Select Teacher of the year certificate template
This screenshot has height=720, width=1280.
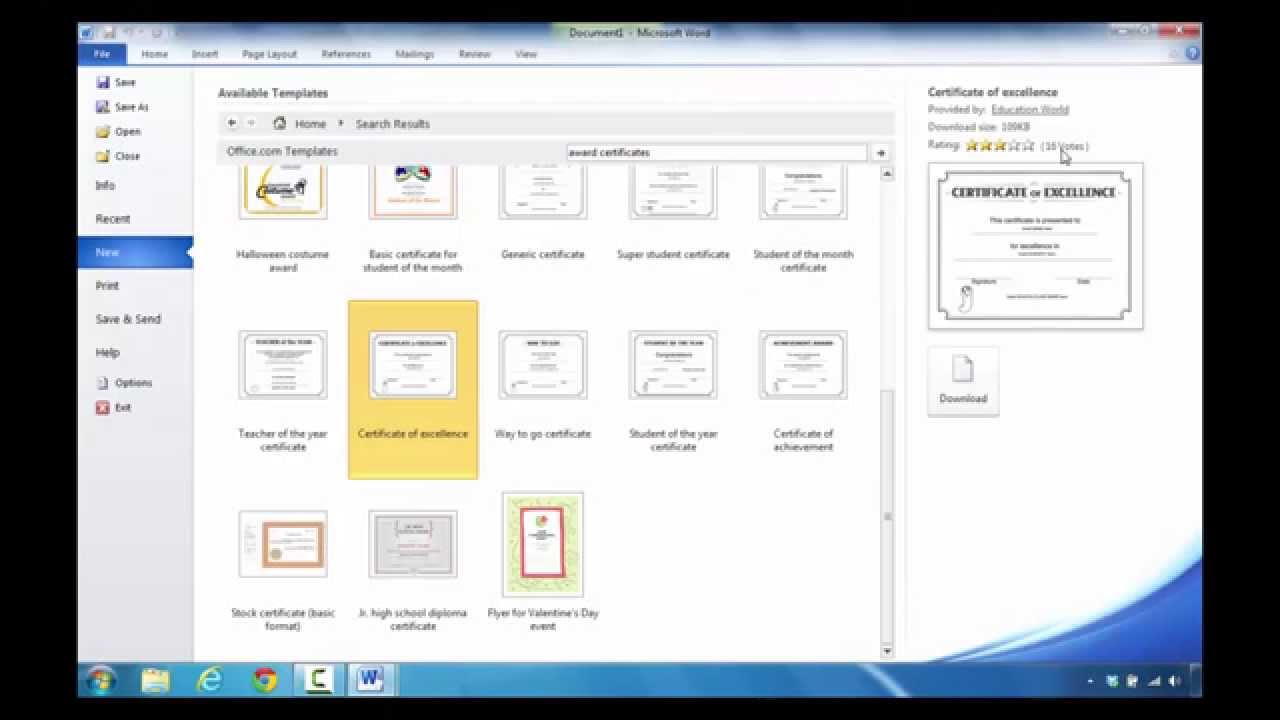point(283,390)
